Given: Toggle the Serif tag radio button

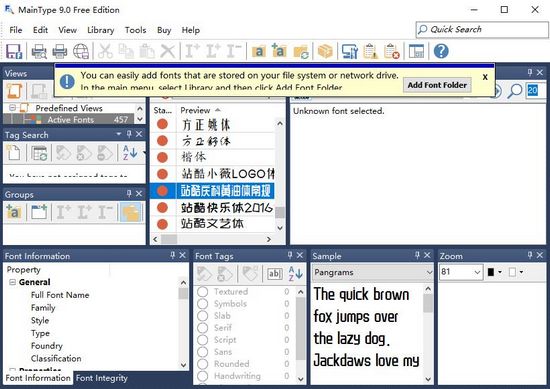Looking at the screenshot, I should click(202, 328).
